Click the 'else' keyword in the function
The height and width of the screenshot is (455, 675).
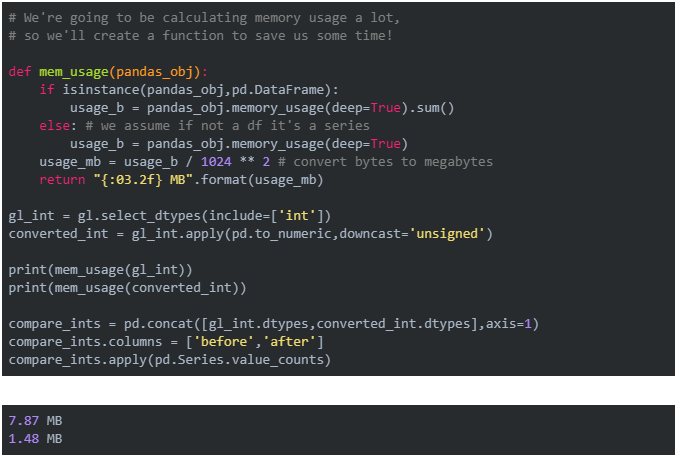tap(55, 126)
